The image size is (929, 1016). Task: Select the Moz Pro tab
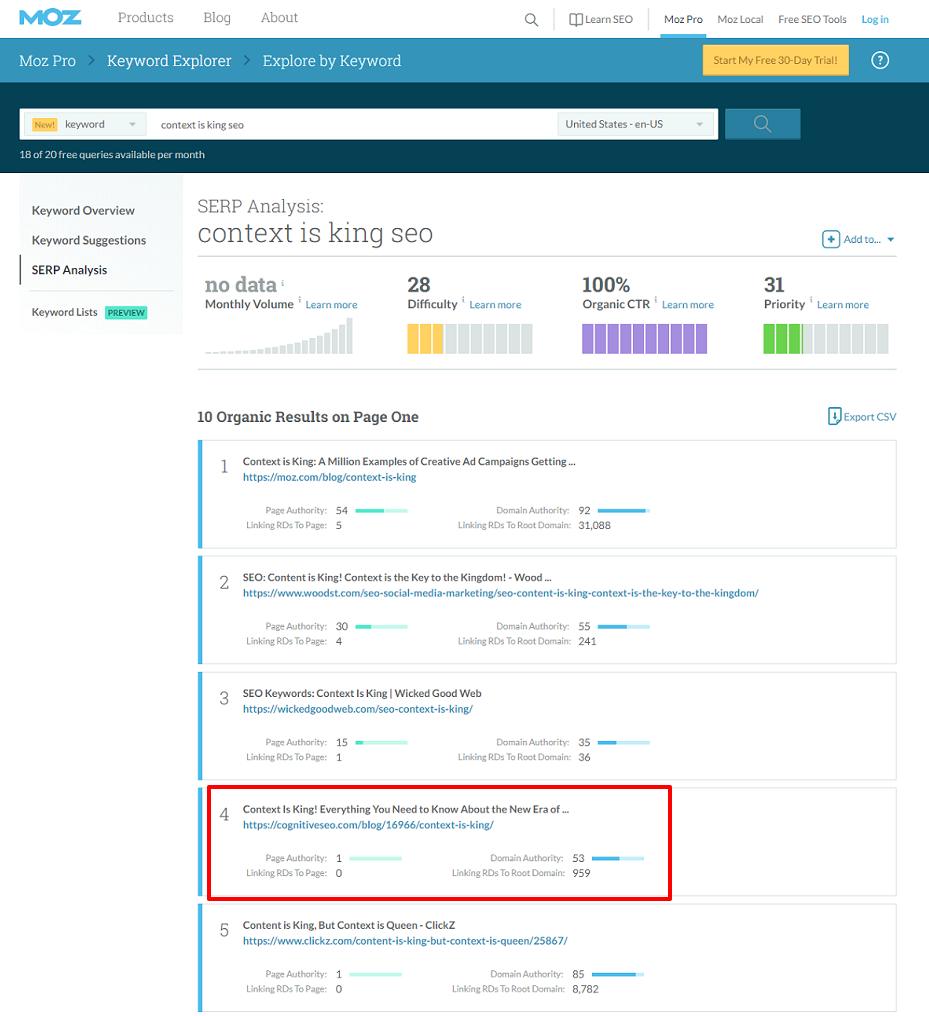coord(683,19)
